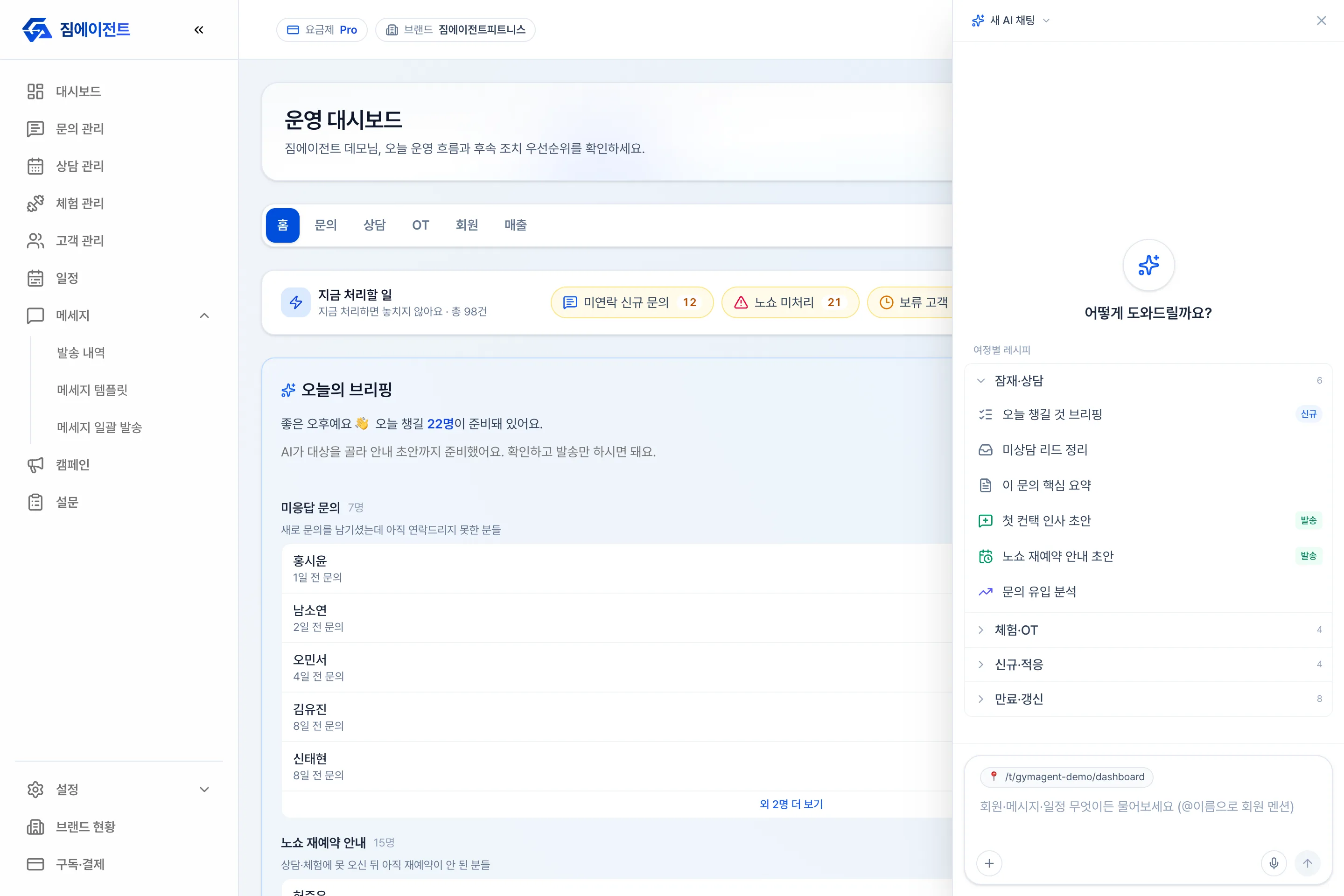Open the 새 AI 채팅 dropdown
This screenshot has height=896, width=1344.
[x=1011, y=21]
